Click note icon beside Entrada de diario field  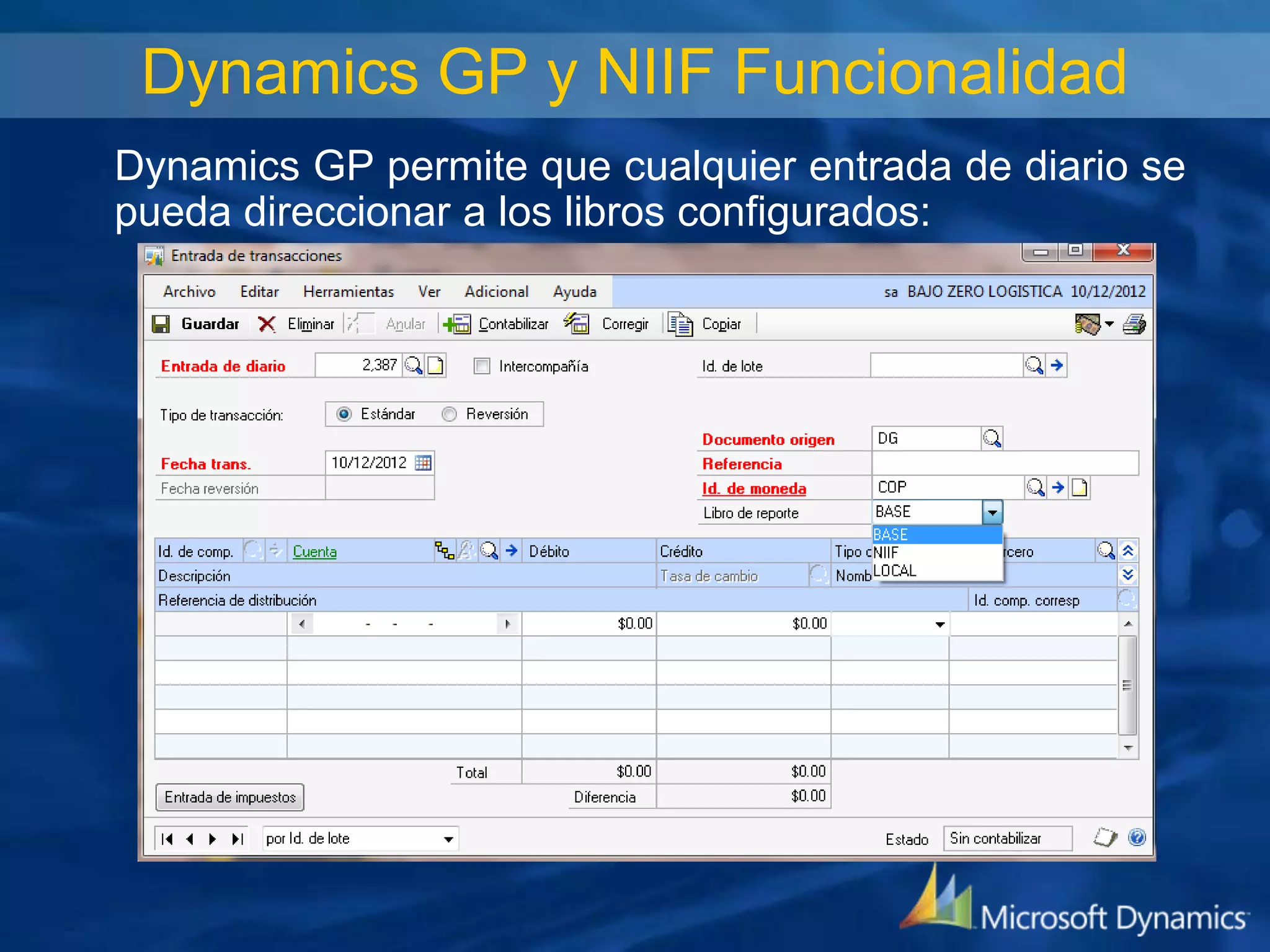[x=436, y=365]
